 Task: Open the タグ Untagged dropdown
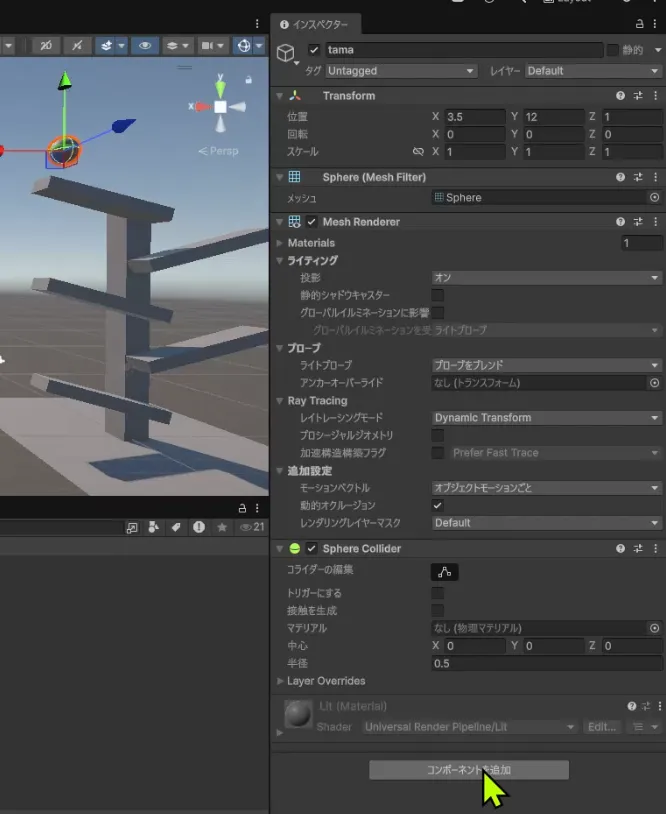point(401,71)
